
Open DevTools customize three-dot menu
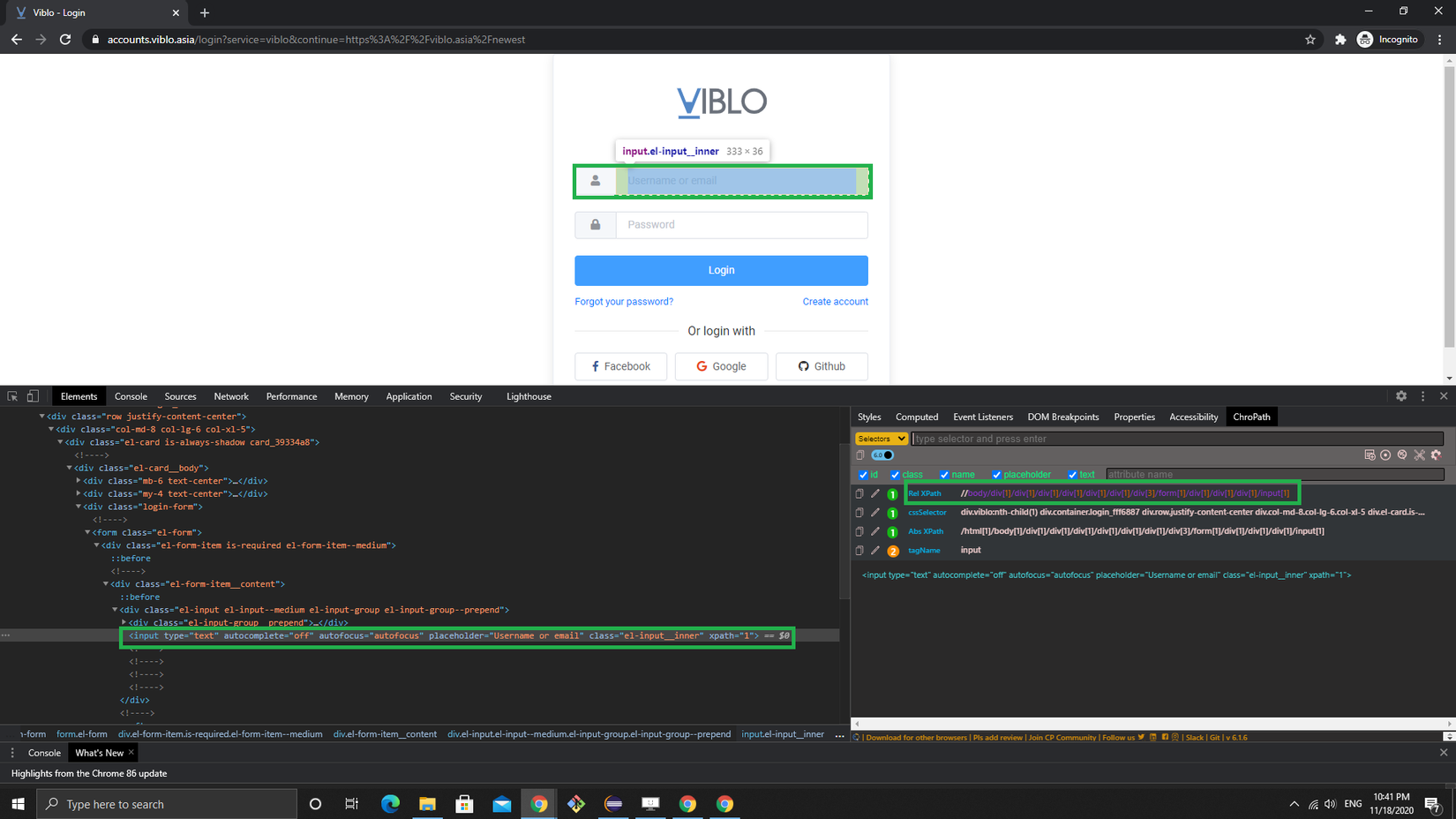(x=1422, y=396)
